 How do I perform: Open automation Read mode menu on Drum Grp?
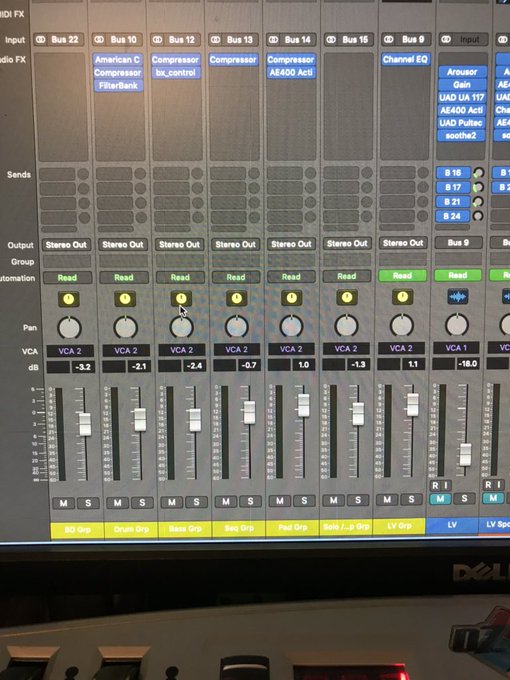[124, 277]
